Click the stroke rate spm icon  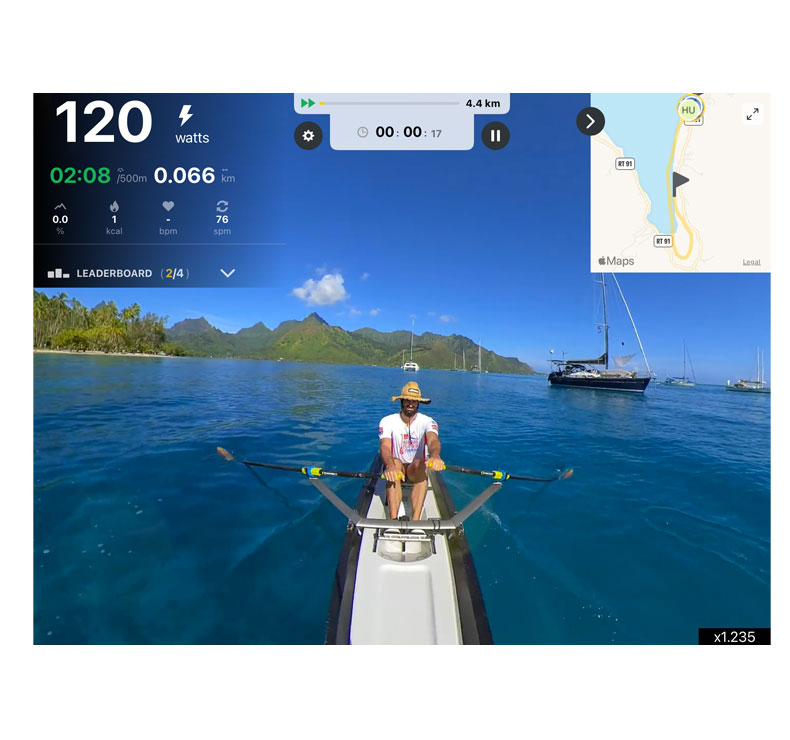click(x=222, y=206)
